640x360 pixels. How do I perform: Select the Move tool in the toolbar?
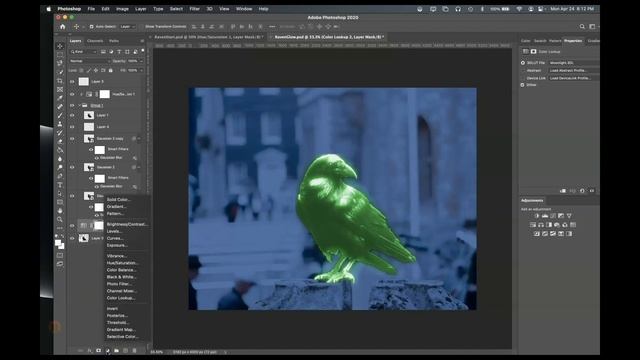60,46
